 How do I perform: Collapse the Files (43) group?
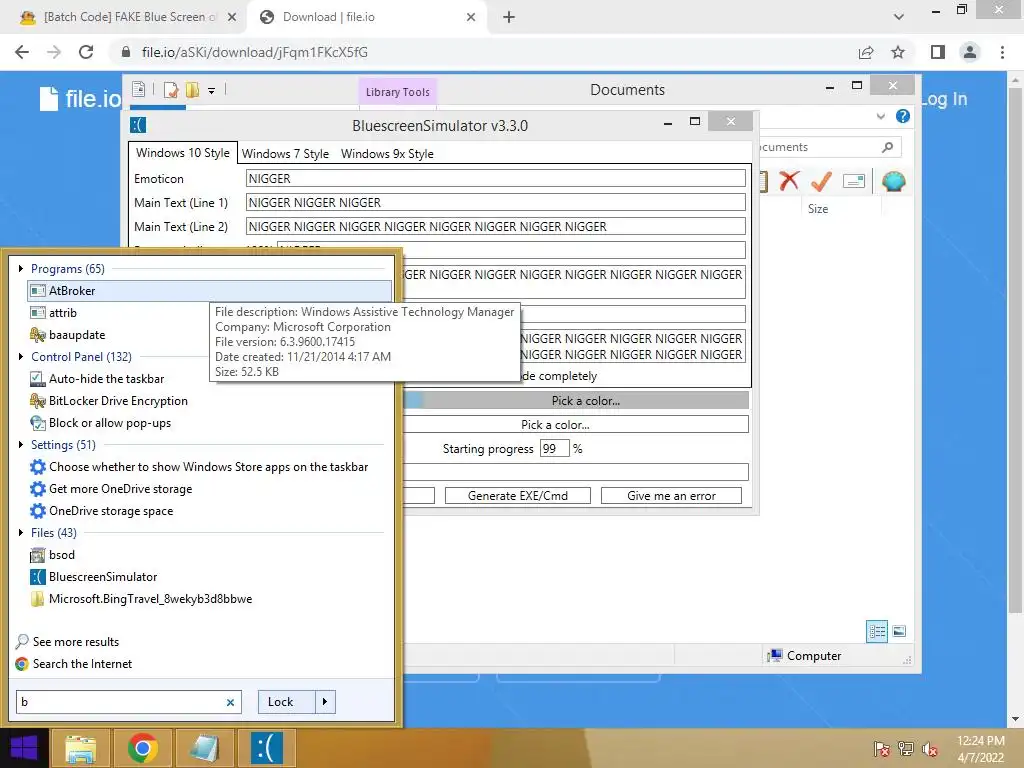(21, 533)
